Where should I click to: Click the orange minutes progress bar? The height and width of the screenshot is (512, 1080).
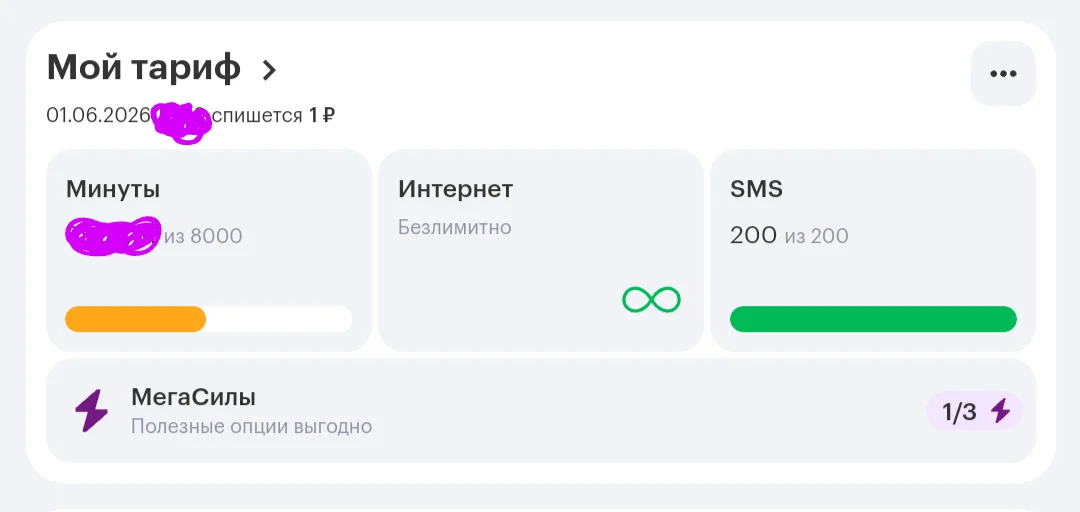136,319
